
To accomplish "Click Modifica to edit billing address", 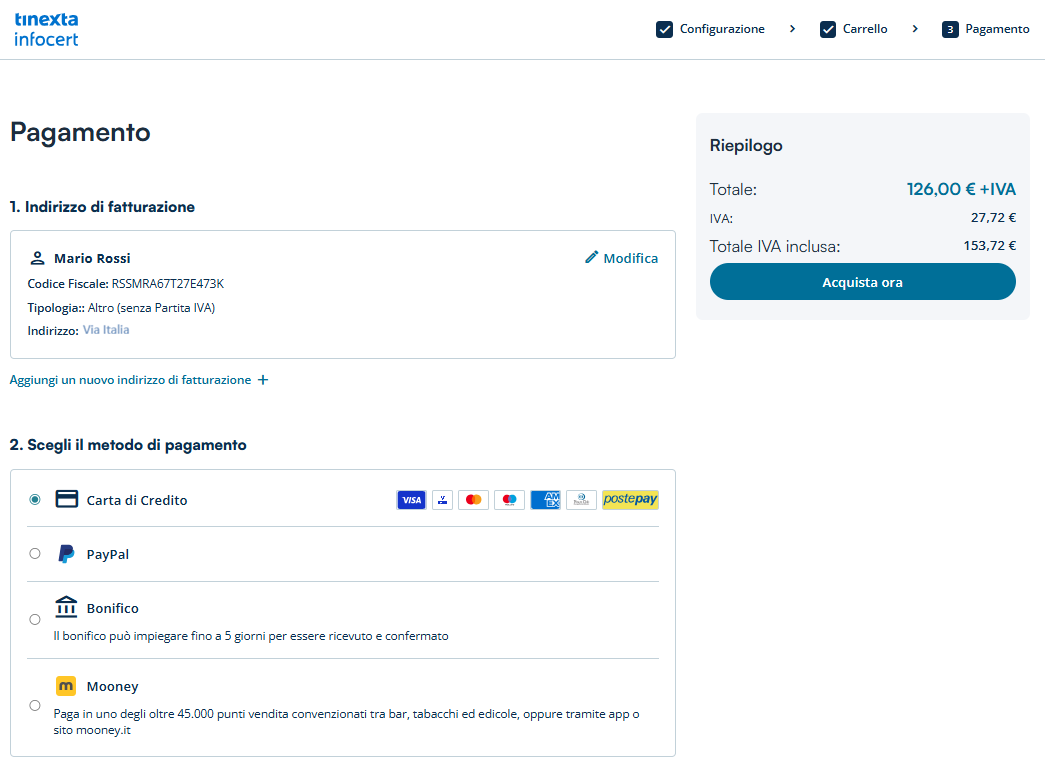I will pyautogui.click(x=621, y=258).
